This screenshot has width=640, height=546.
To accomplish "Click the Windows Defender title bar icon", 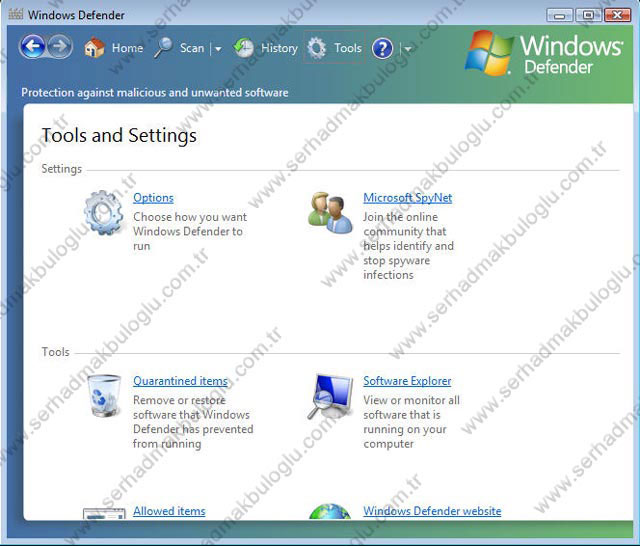I will [16, 14].
